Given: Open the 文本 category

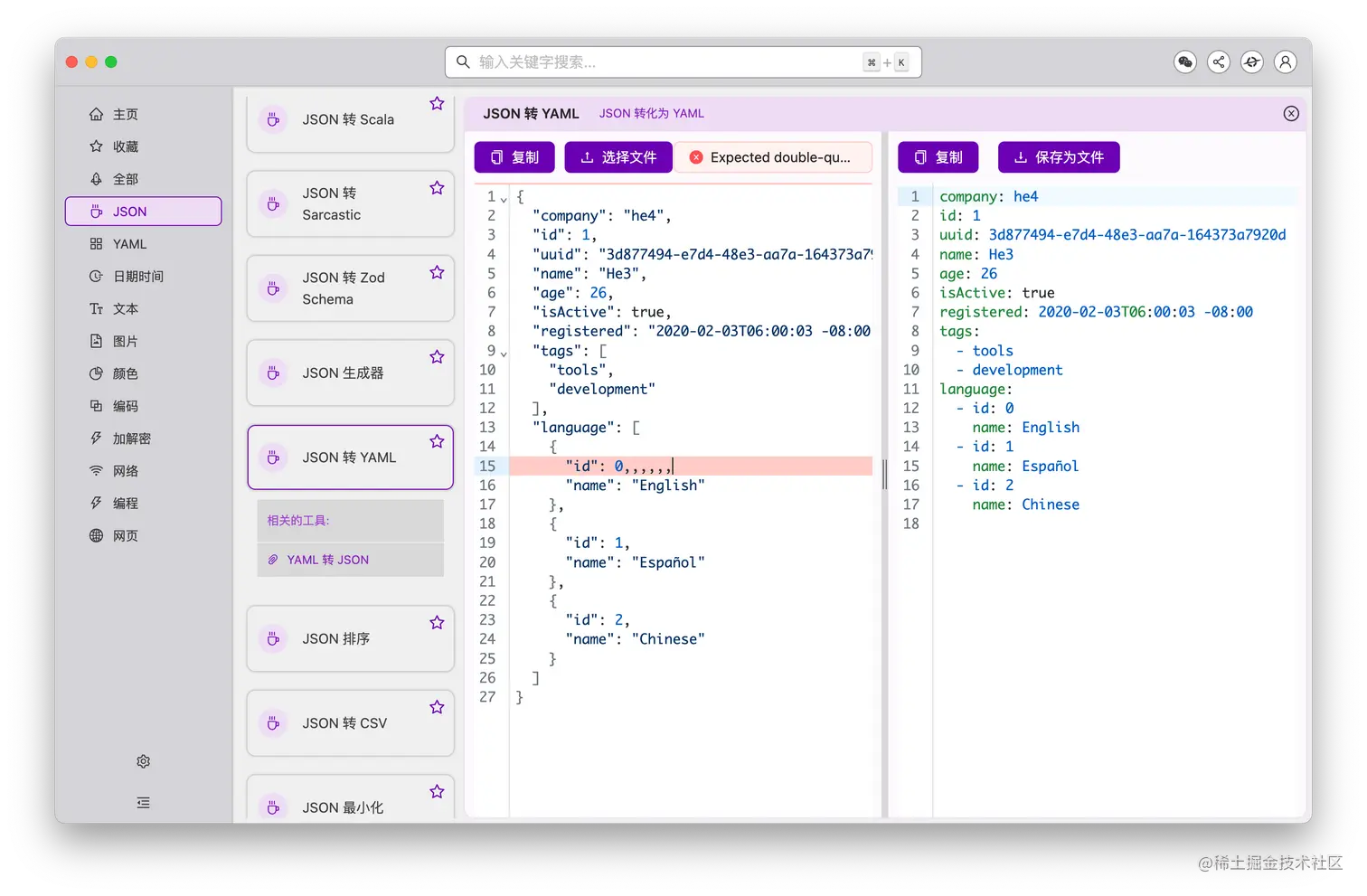Looking at the screenshot, I should (x=143, y=309).
